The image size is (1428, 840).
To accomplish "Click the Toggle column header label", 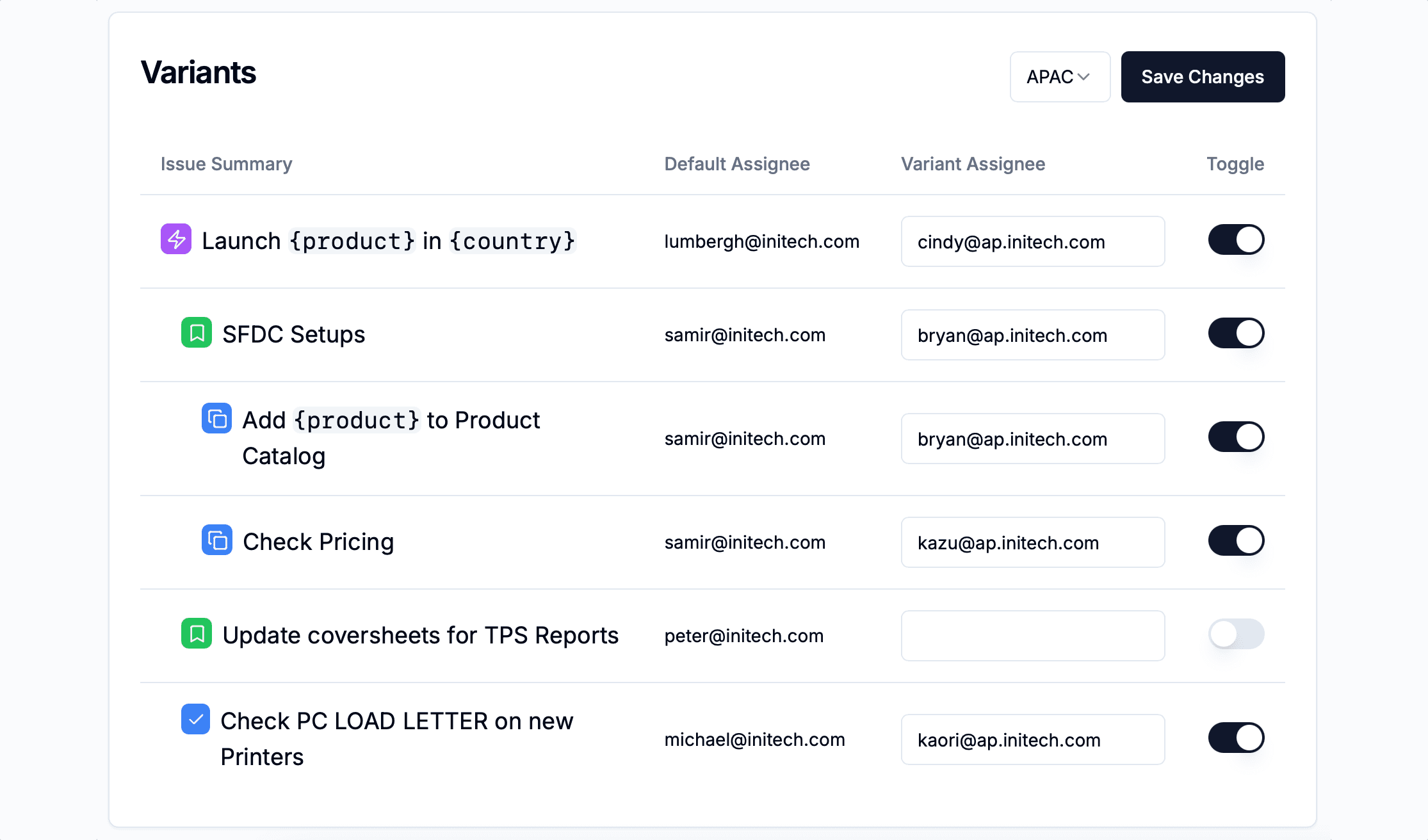I will coord(1237,163).
